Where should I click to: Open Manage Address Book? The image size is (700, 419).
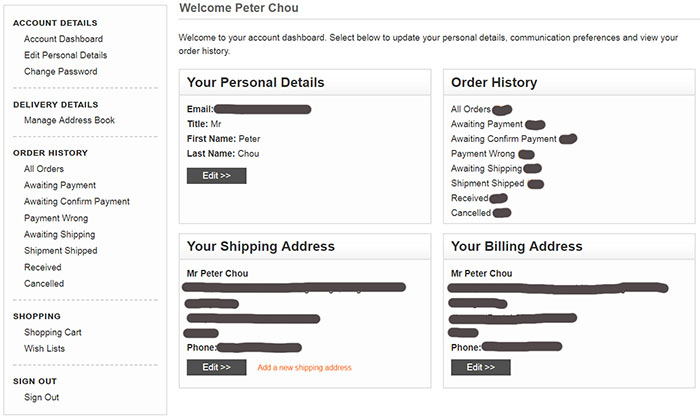(69, 120)
